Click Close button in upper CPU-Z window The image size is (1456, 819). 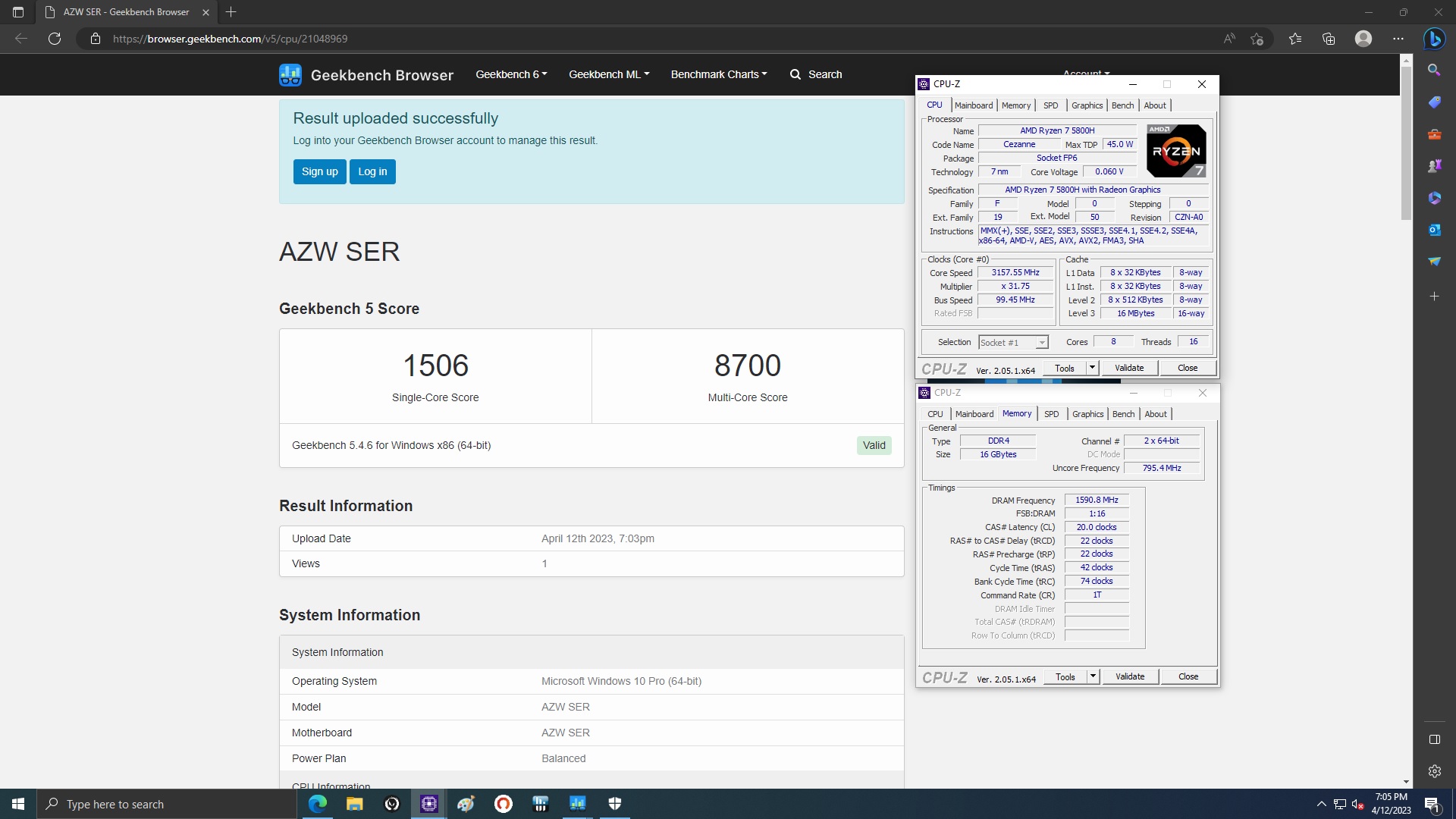pos(1188,368)
